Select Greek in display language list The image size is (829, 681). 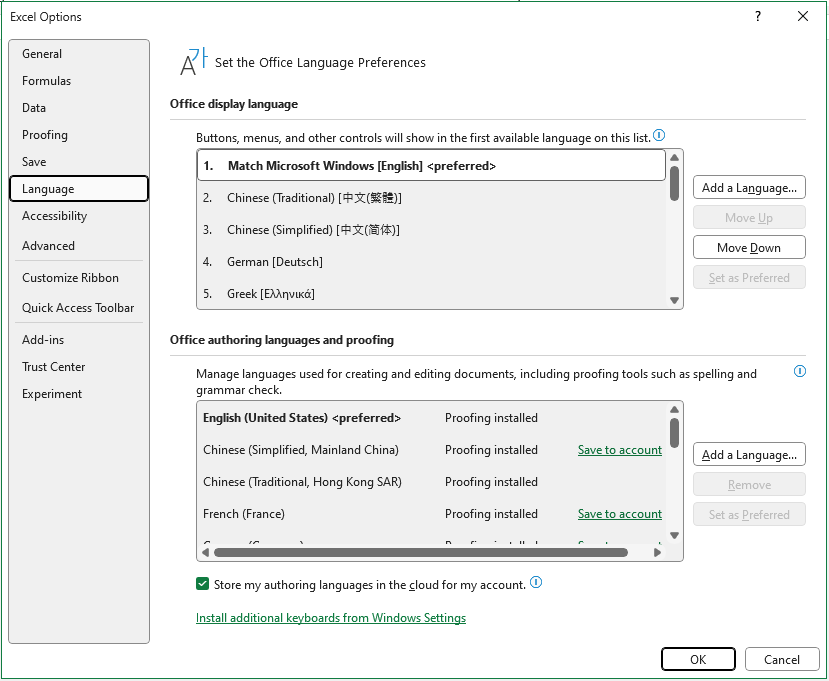click(x=431, y=294)
